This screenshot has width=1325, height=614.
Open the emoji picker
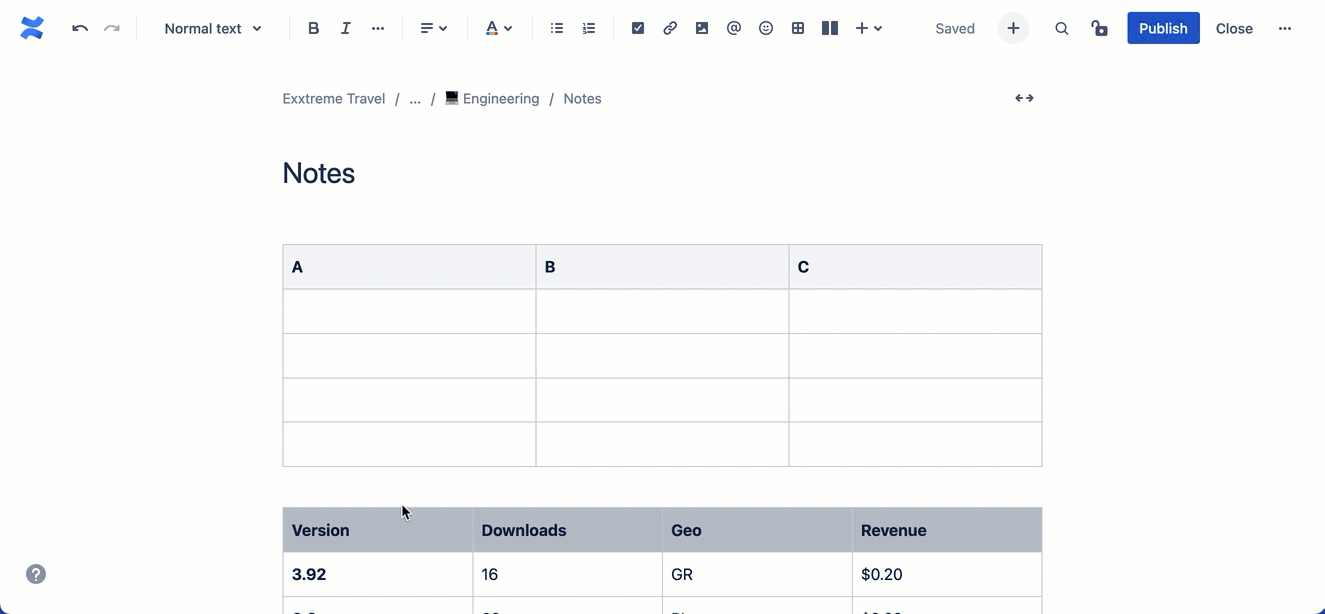click(x=765, y=28)
